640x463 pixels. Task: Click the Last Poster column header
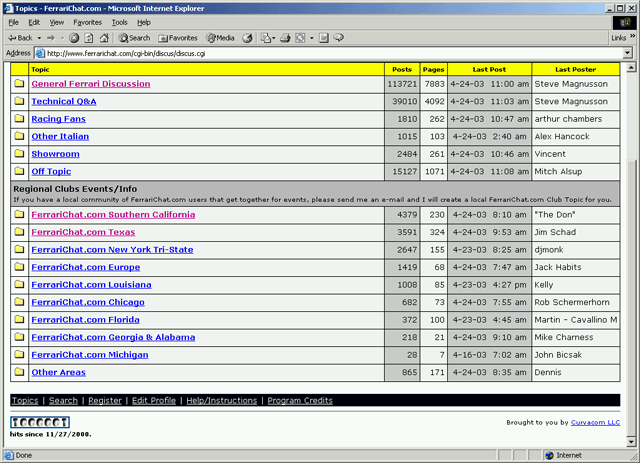point(576,69)
